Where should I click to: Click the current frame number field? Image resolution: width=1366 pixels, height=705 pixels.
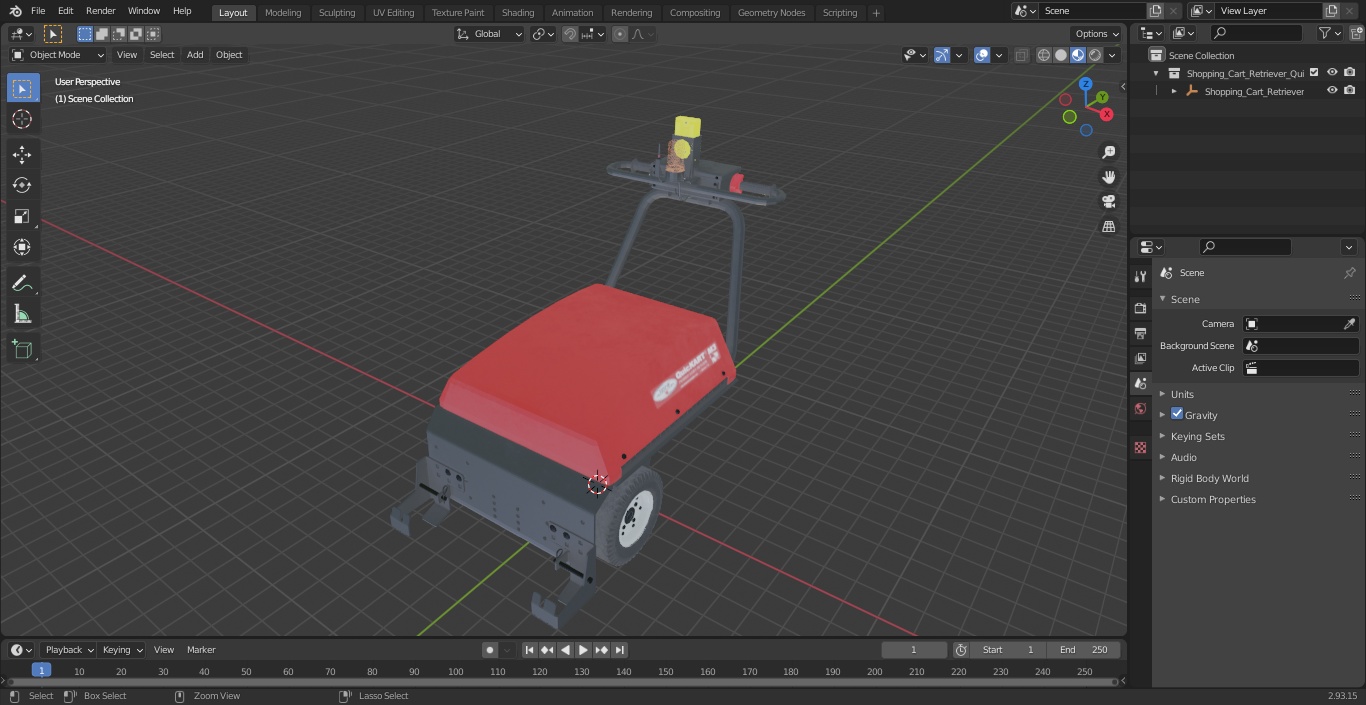914,650
